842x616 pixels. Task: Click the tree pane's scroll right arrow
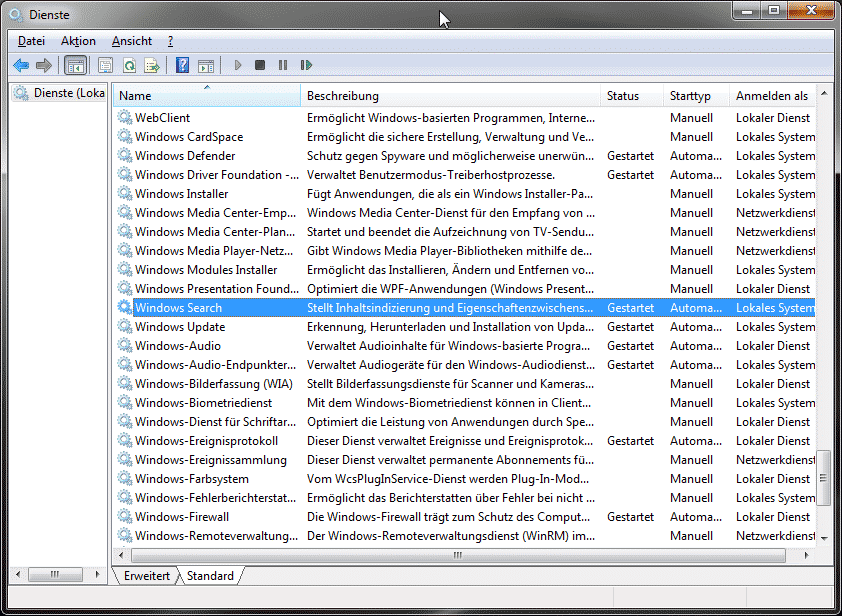point(98,575)
